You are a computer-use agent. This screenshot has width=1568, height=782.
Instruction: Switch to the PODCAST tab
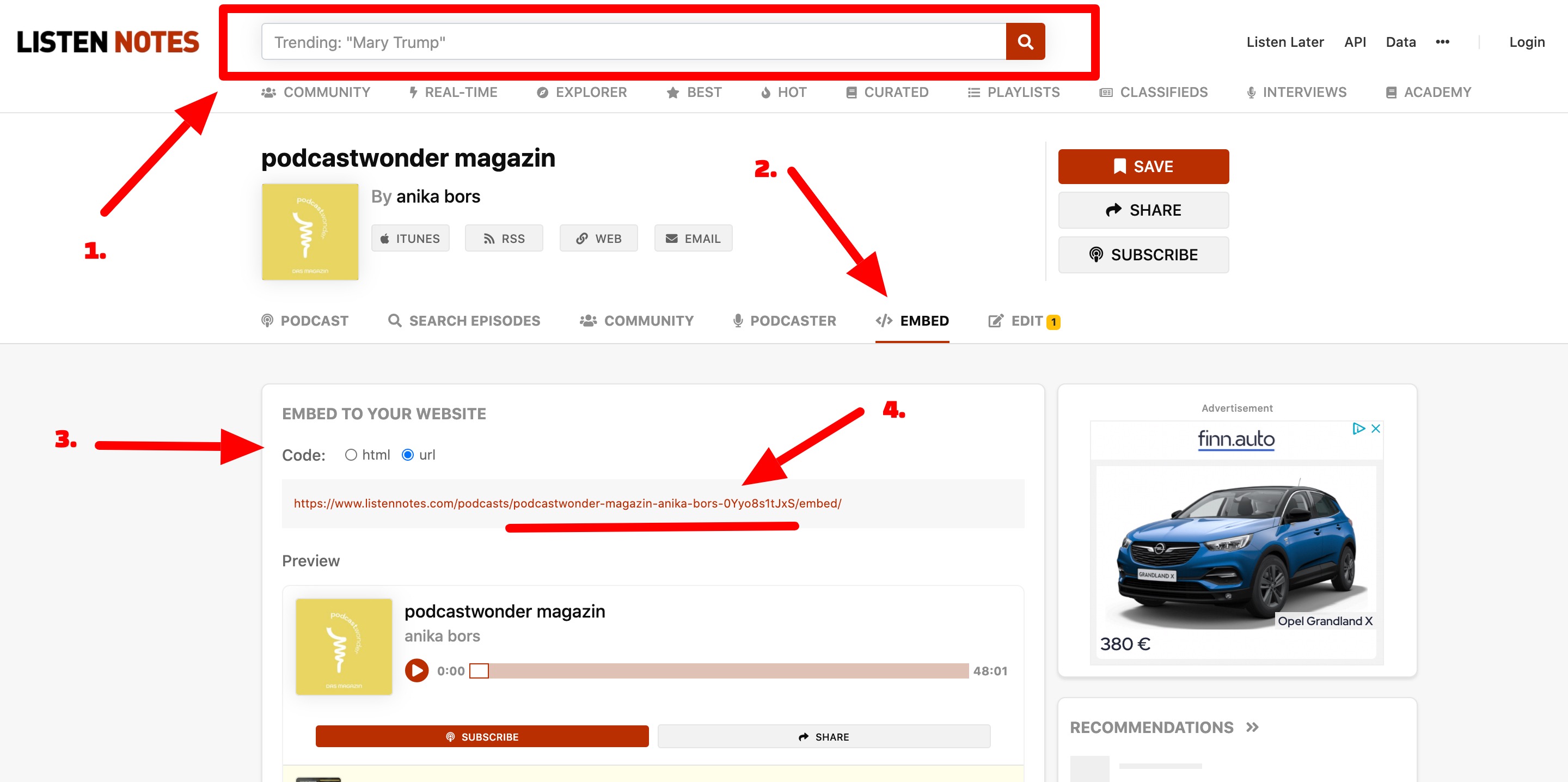[305, 320]
